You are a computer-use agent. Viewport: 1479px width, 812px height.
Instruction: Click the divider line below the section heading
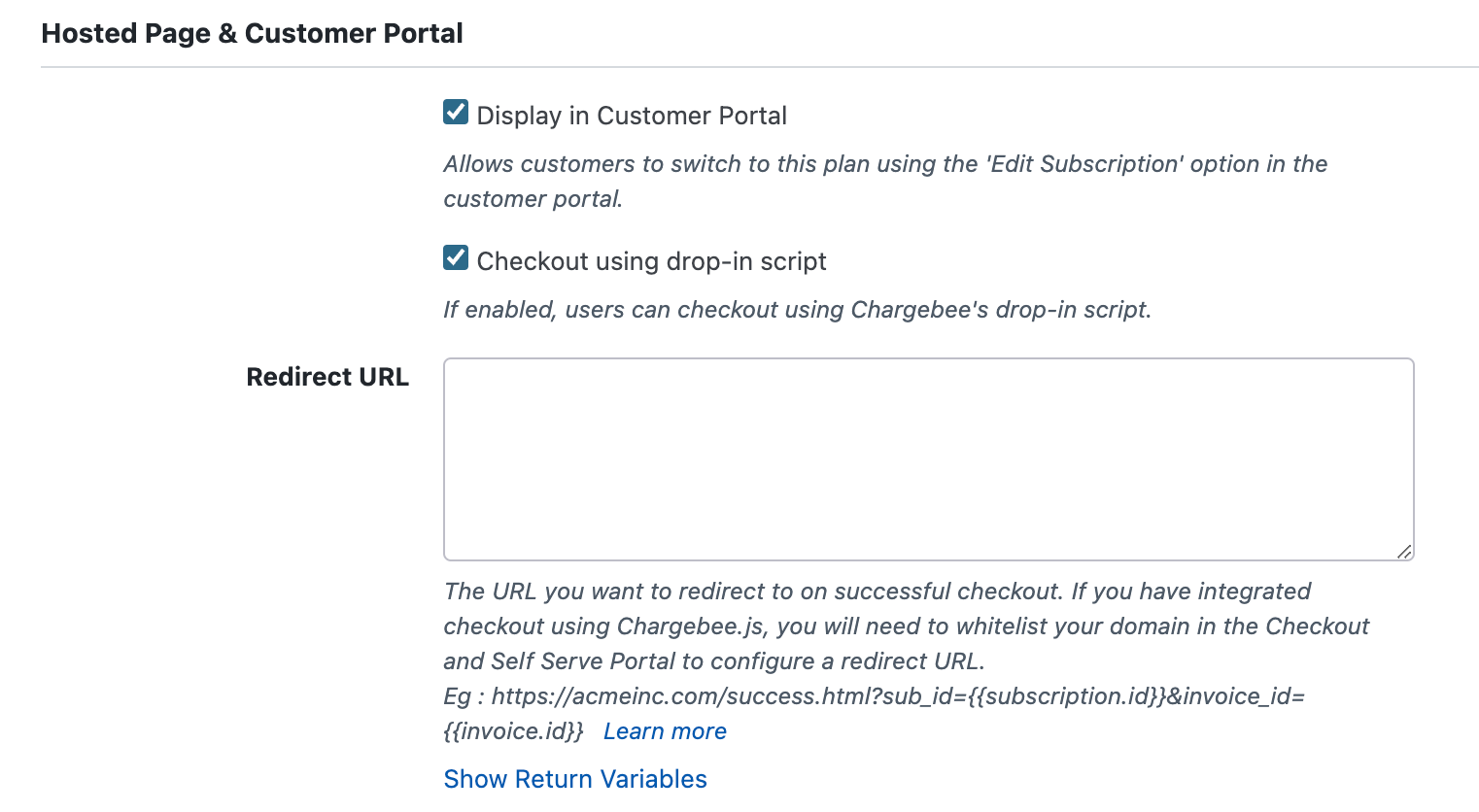point(758,67)
